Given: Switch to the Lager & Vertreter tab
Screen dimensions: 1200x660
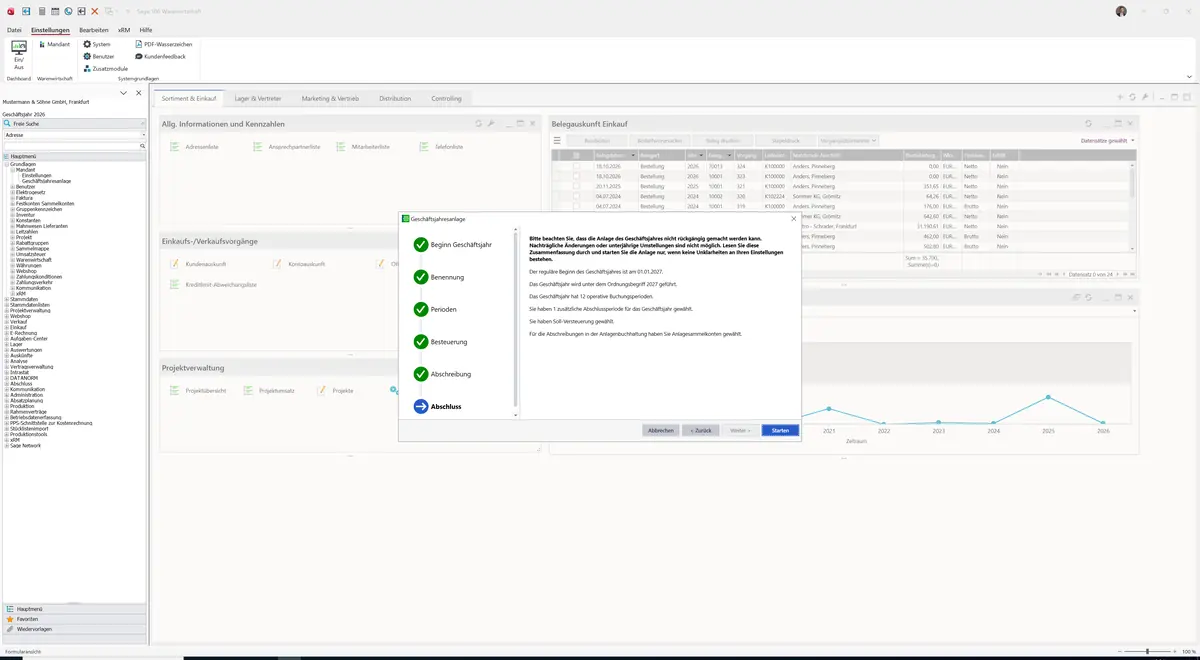Looking at the screenshot, I should [257, 99].
